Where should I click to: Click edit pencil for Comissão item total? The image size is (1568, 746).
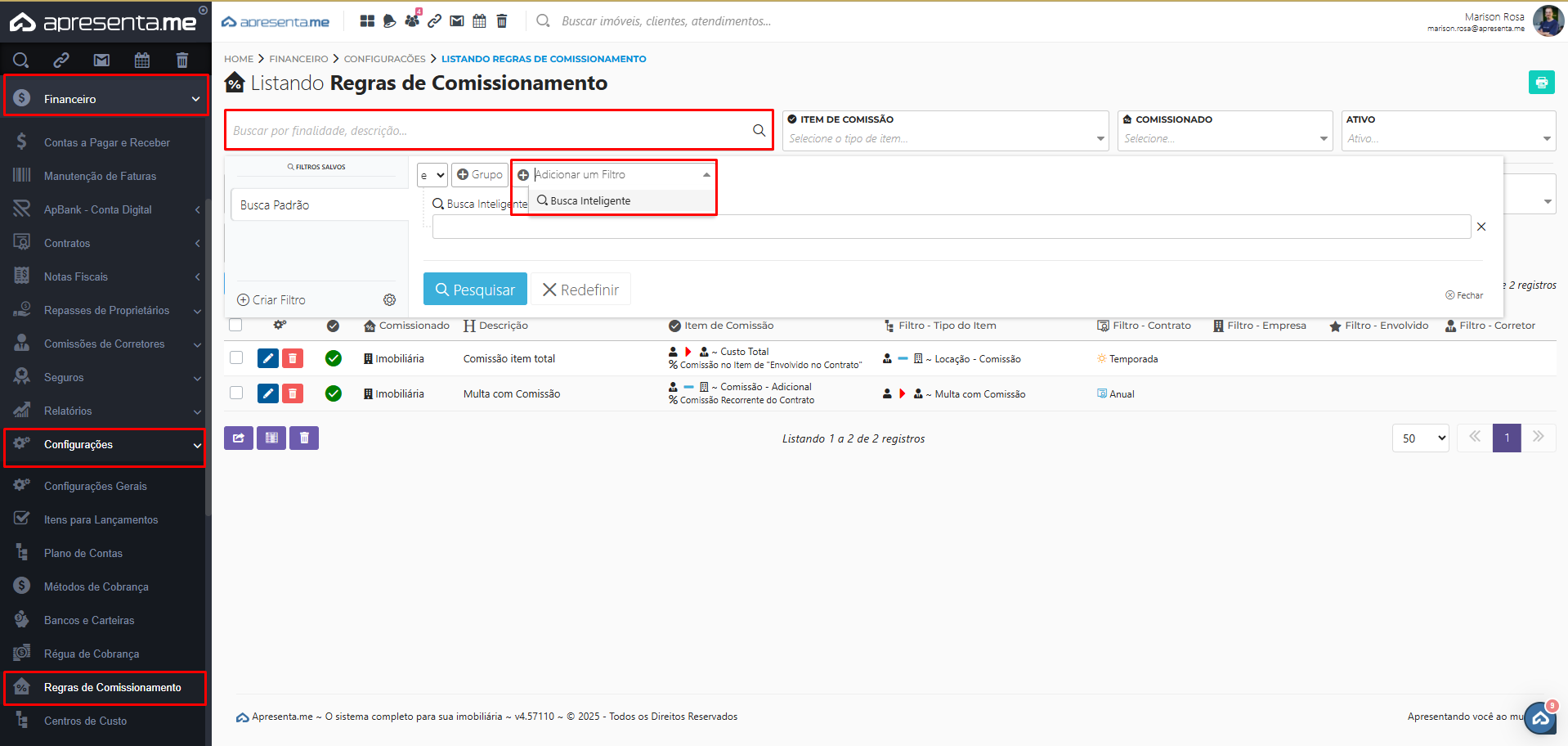[x=267, y=358]
